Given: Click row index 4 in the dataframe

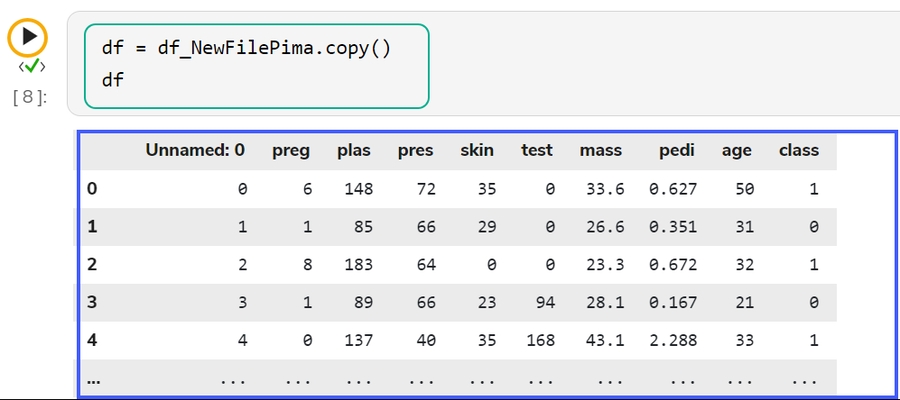Looking at the screenshot, I should pos(92,340).
